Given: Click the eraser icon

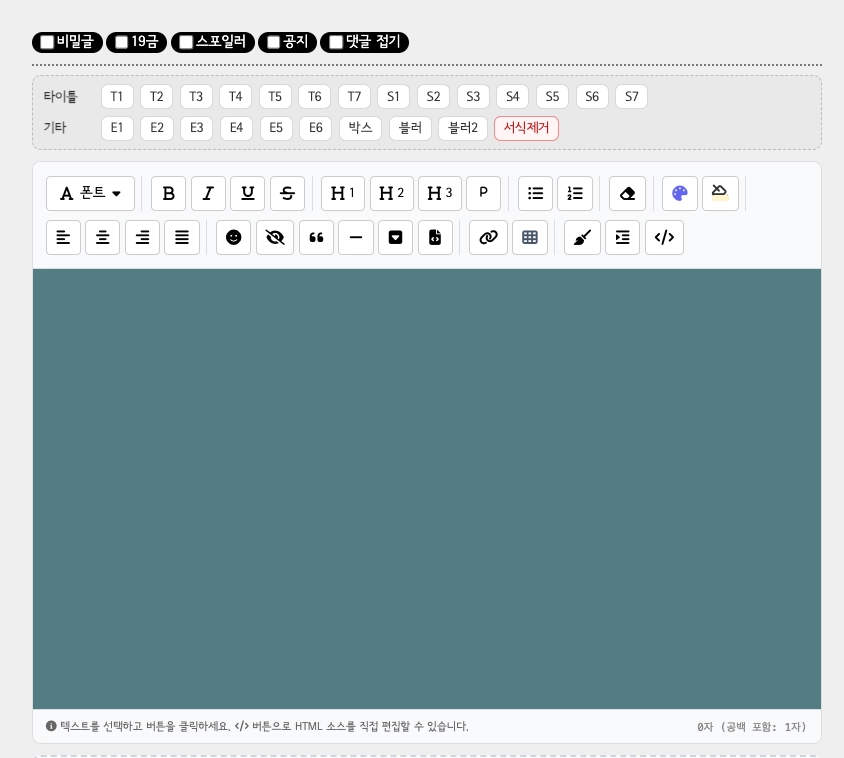Looking at the screenshot, I should pos(627,193).
